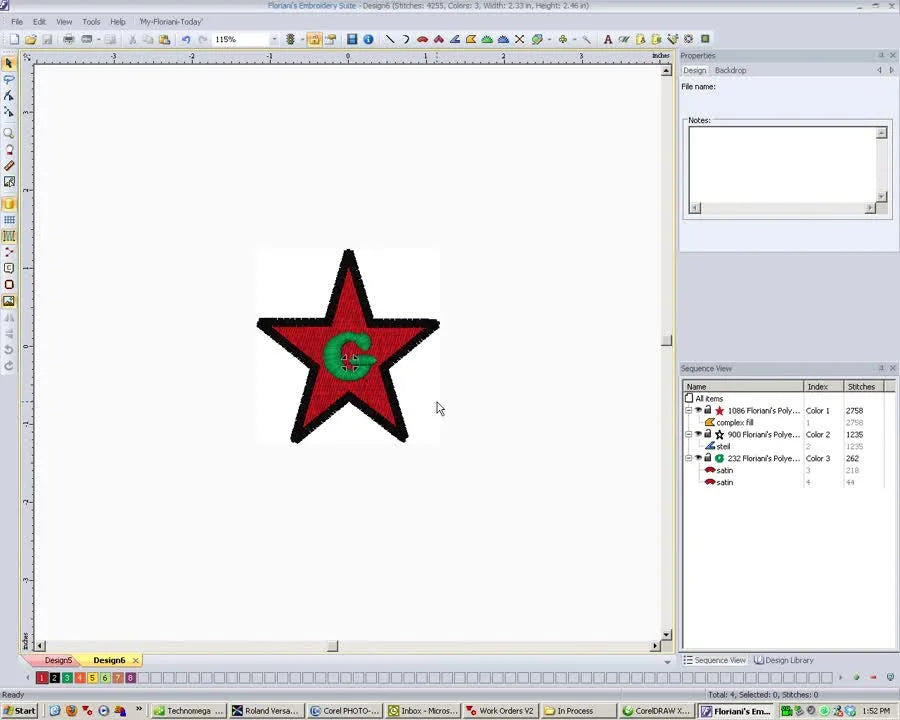Open the File menu
Viewport: 900px width, 720px height.
pos(17,22)
